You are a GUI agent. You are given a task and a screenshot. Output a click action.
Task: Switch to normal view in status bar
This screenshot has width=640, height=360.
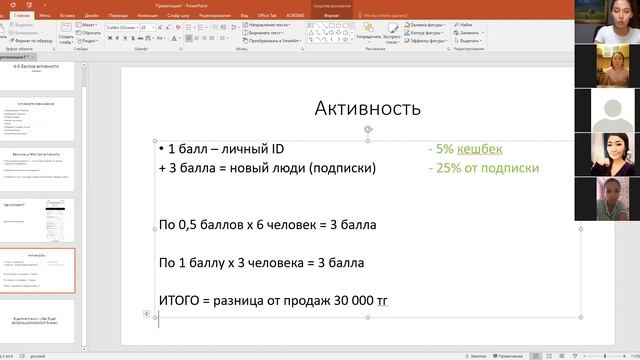pos(536,356)
